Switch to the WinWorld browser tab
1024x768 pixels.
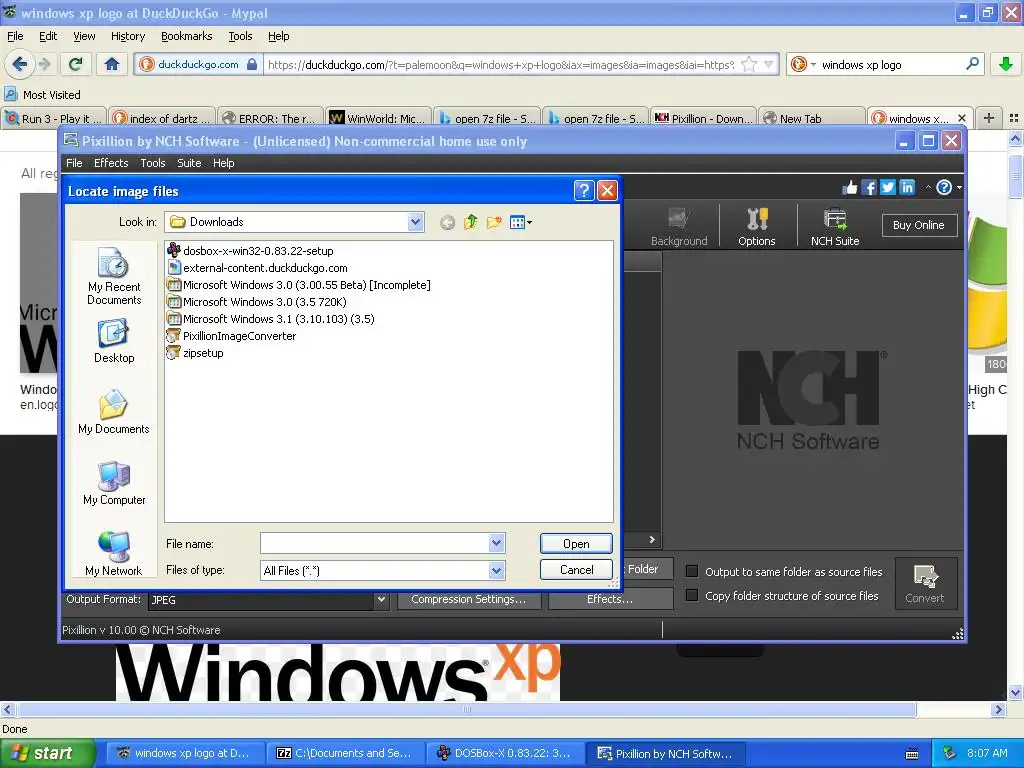click(377, 118)
